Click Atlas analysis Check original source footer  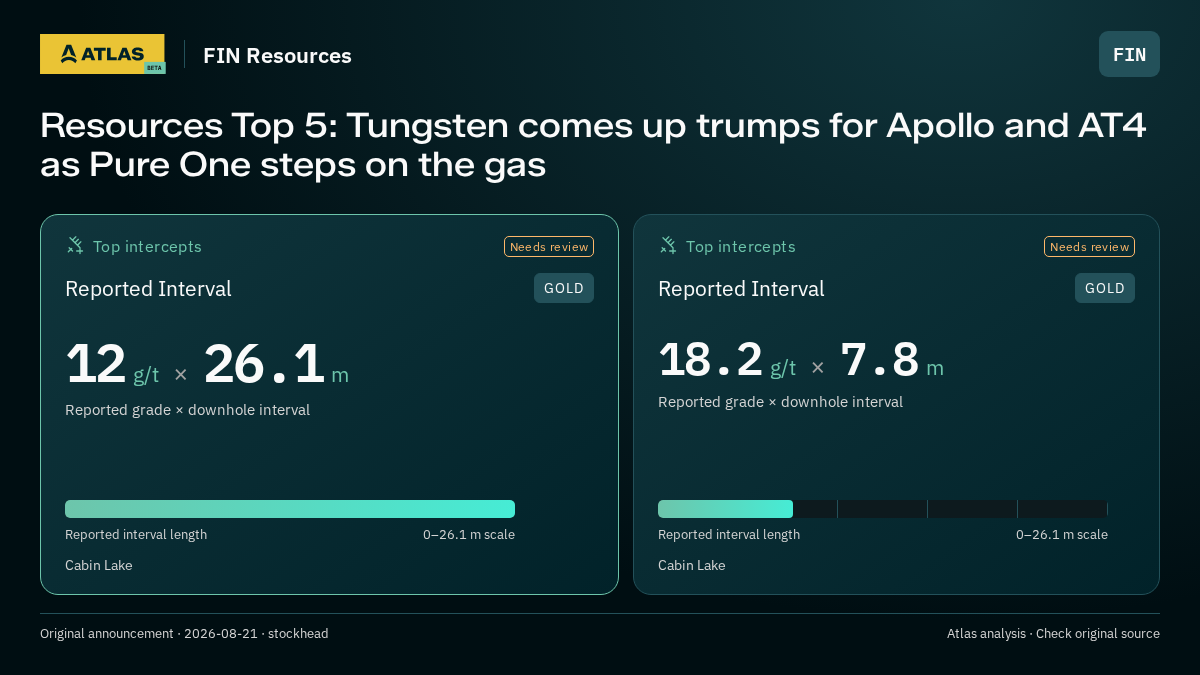coord(1053,633)
